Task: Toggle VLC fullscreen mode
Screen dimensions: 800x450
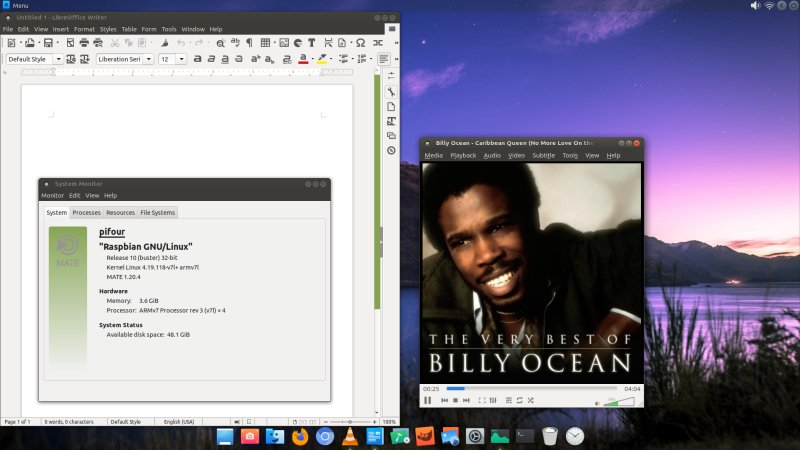Action: 482,400
